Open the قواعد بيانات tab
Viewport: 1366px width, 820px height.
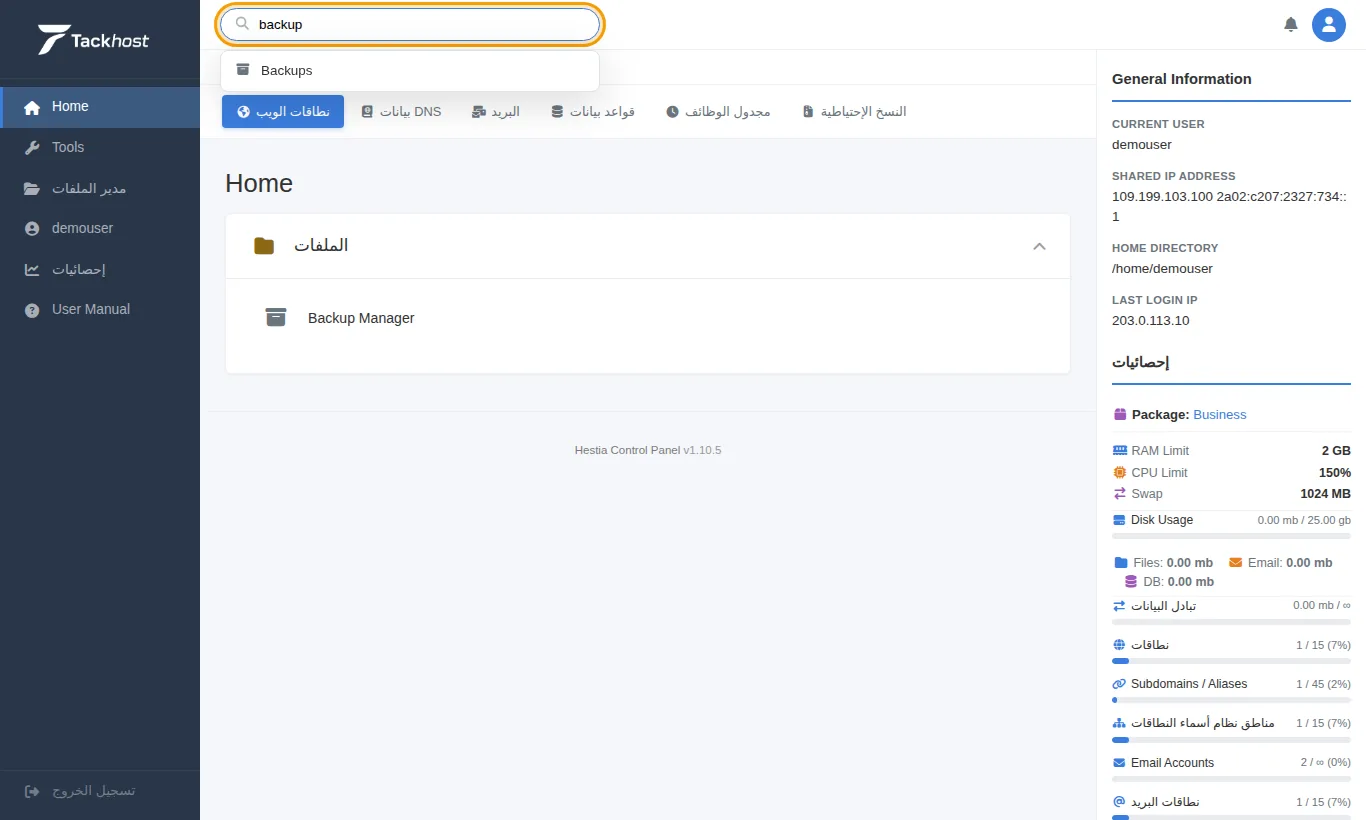593,112
